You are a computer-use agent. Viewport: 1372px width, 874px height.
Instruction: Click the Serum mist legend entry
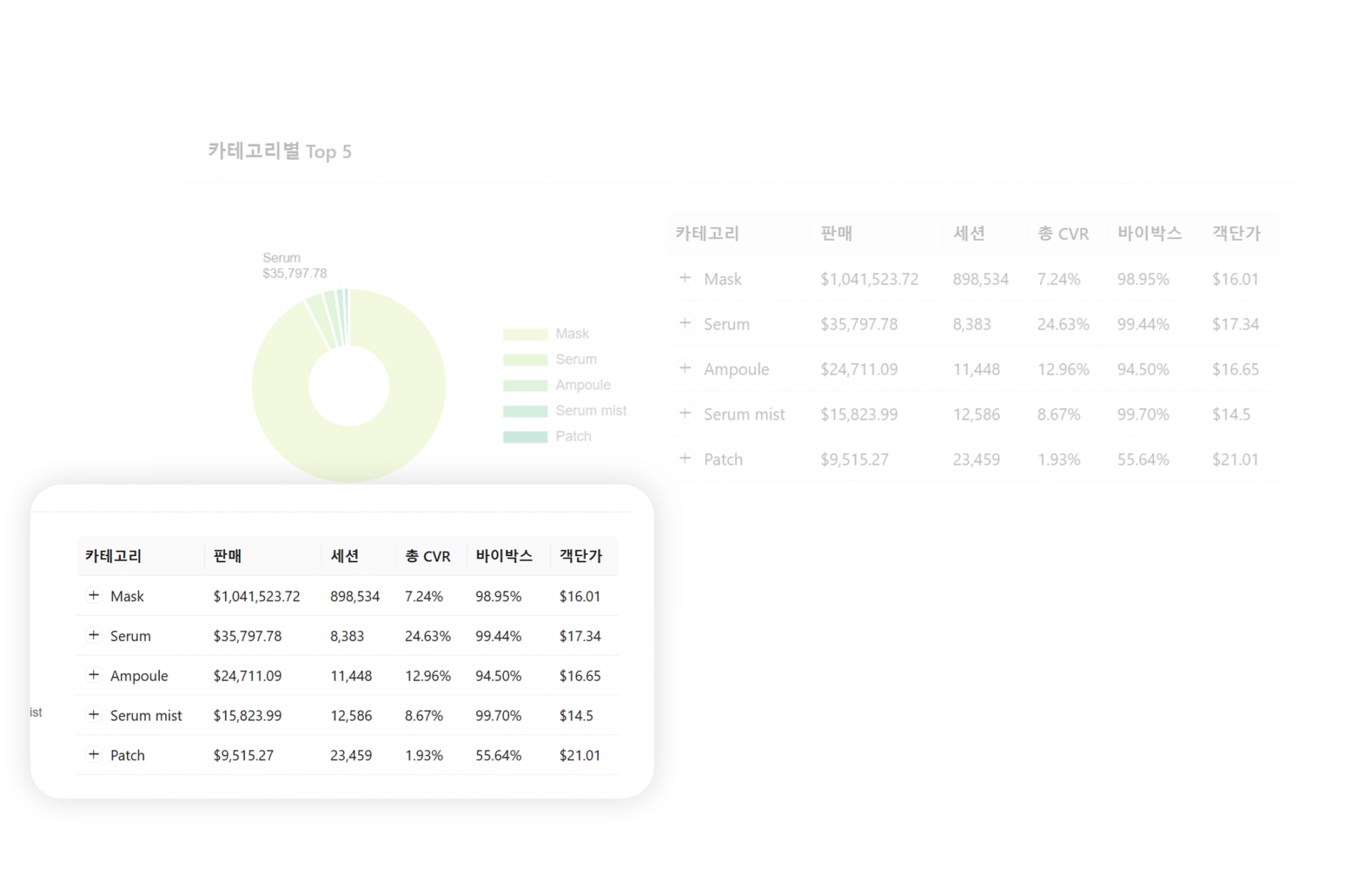pyautogui.click(x=590, y=411)
